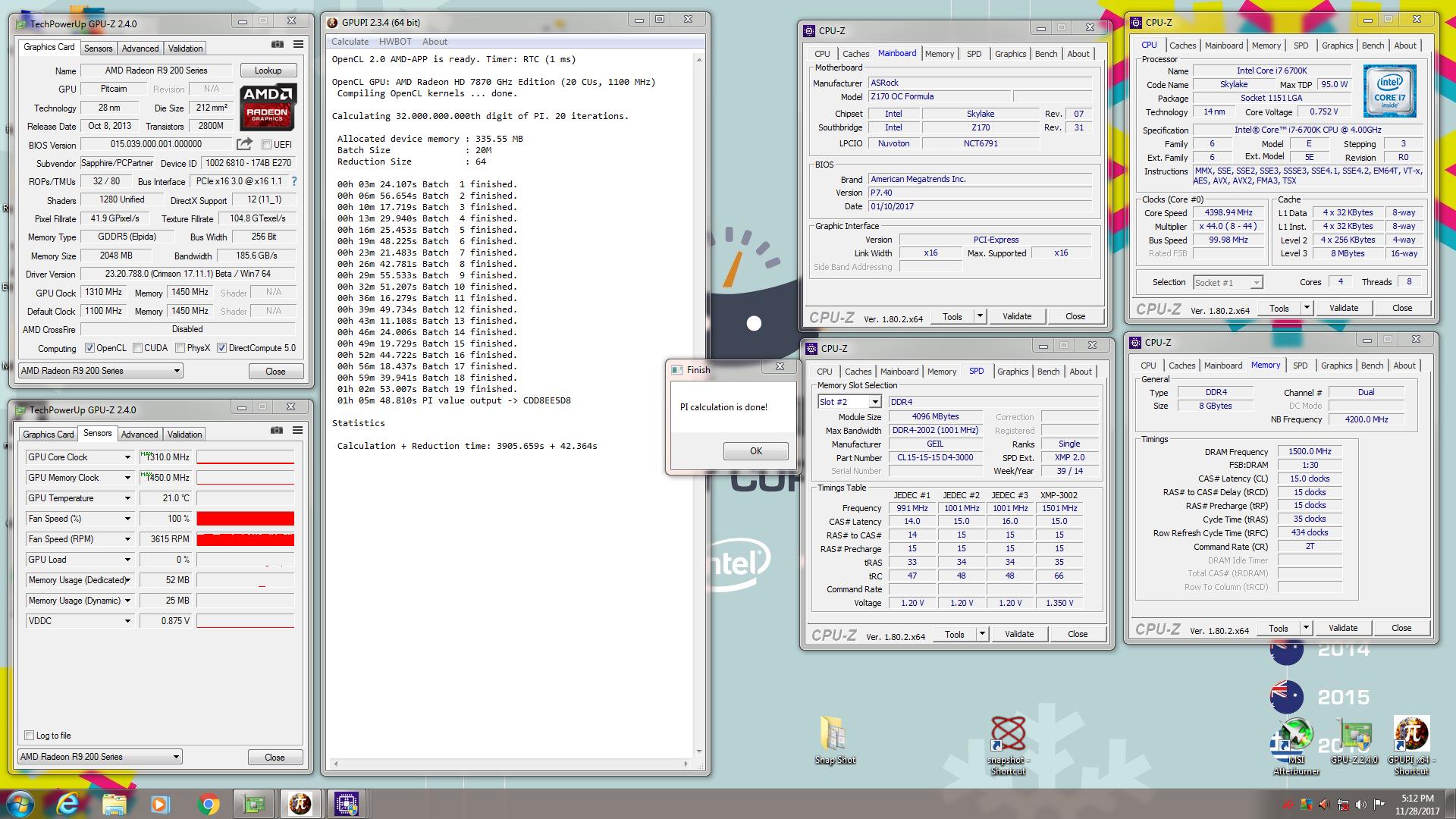Switch to Advanced tab in top GPU-Z
Viewport: 1456px width, 819px height.
coord(140,48)
